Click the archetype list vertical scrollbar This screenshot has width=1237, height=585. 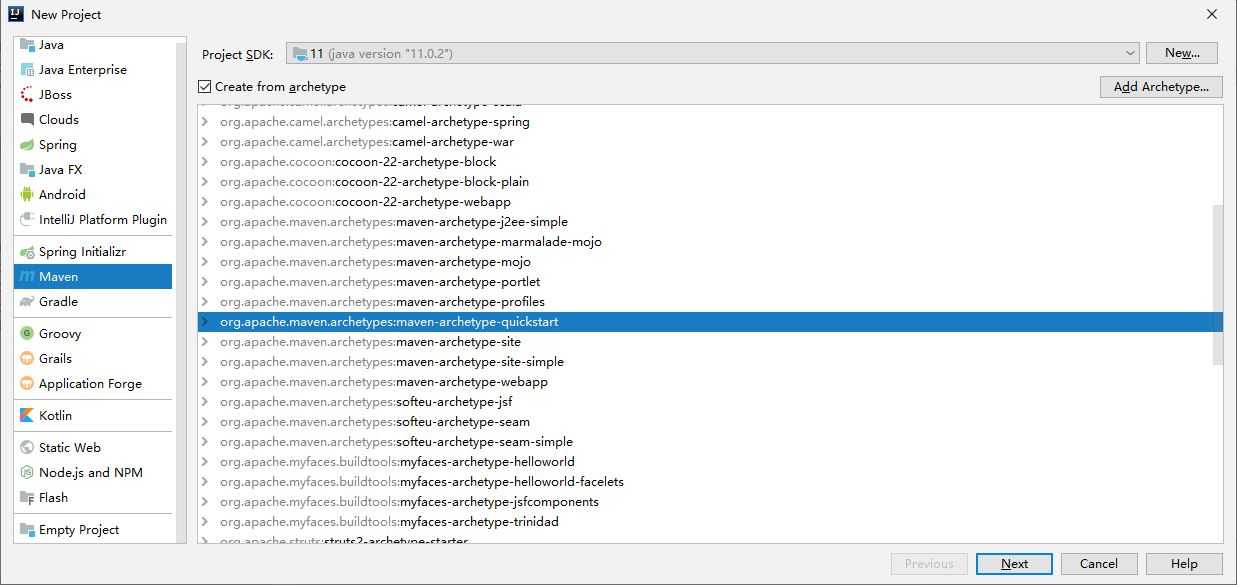1217,284
